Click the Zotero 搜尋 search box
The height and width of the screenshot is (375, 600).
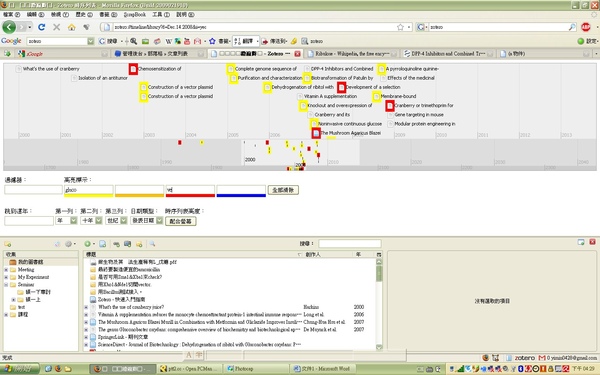pos(350,243)
